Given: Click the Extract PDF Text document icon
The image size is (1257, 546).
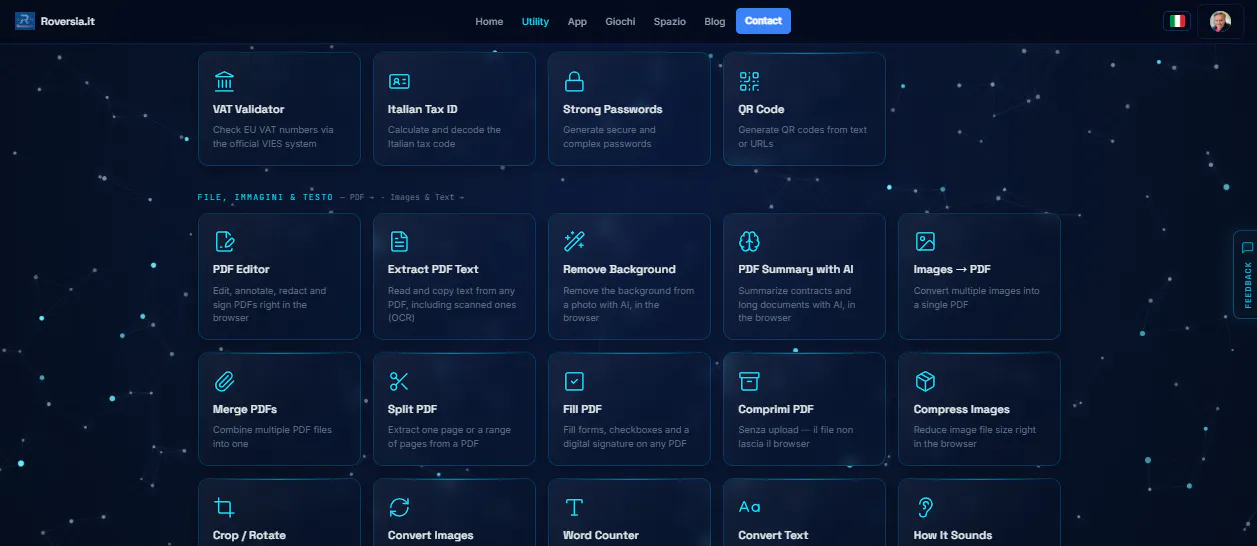Looking at the screenshot, I should tap(399, 241).
